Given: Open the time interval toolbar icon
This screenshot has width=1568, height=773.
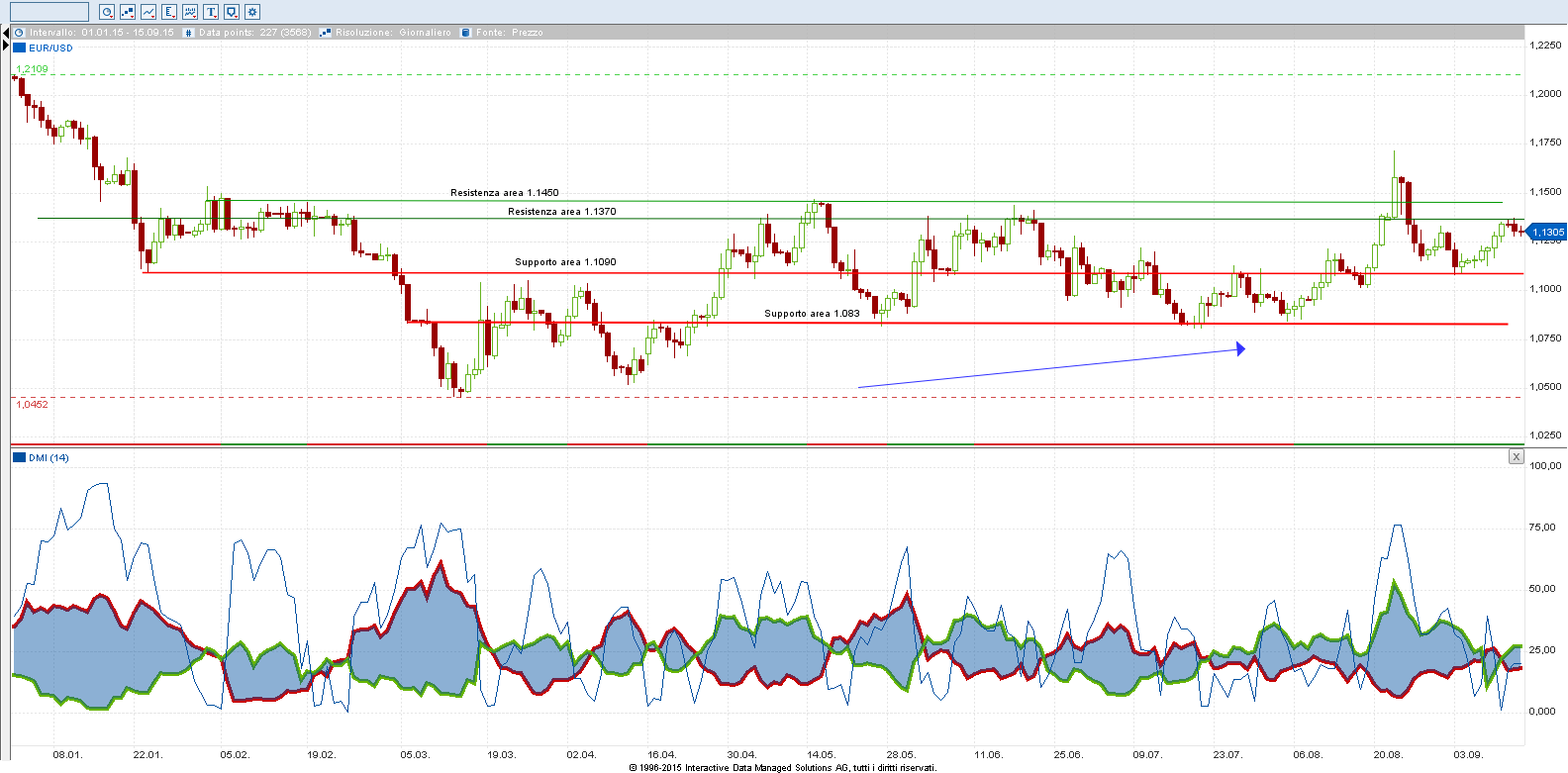Looking at the screenshot, I should (x=107, y=12).
